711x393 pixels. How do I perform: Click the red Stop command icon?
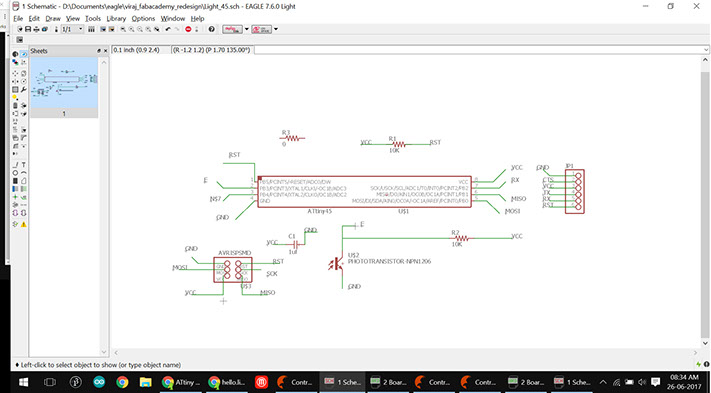pyautogui.click(x=188, y=29)
